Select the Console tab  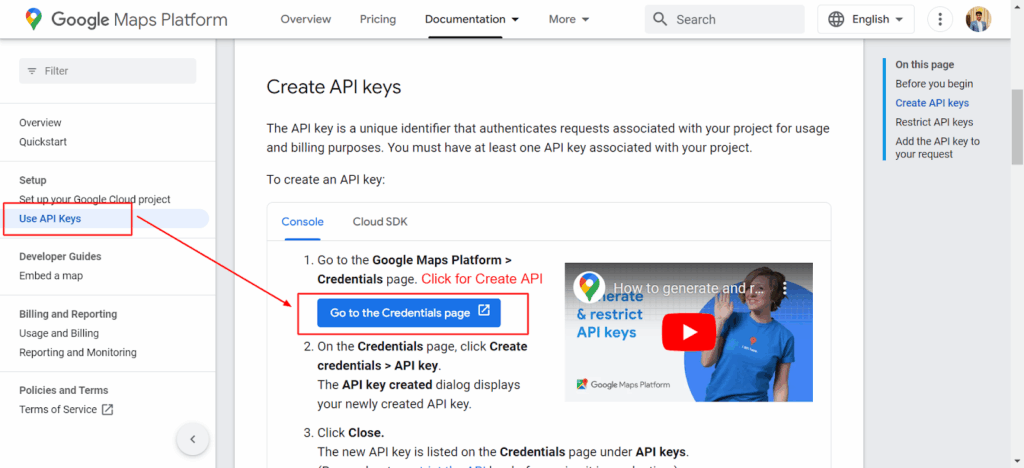[302, 222]
